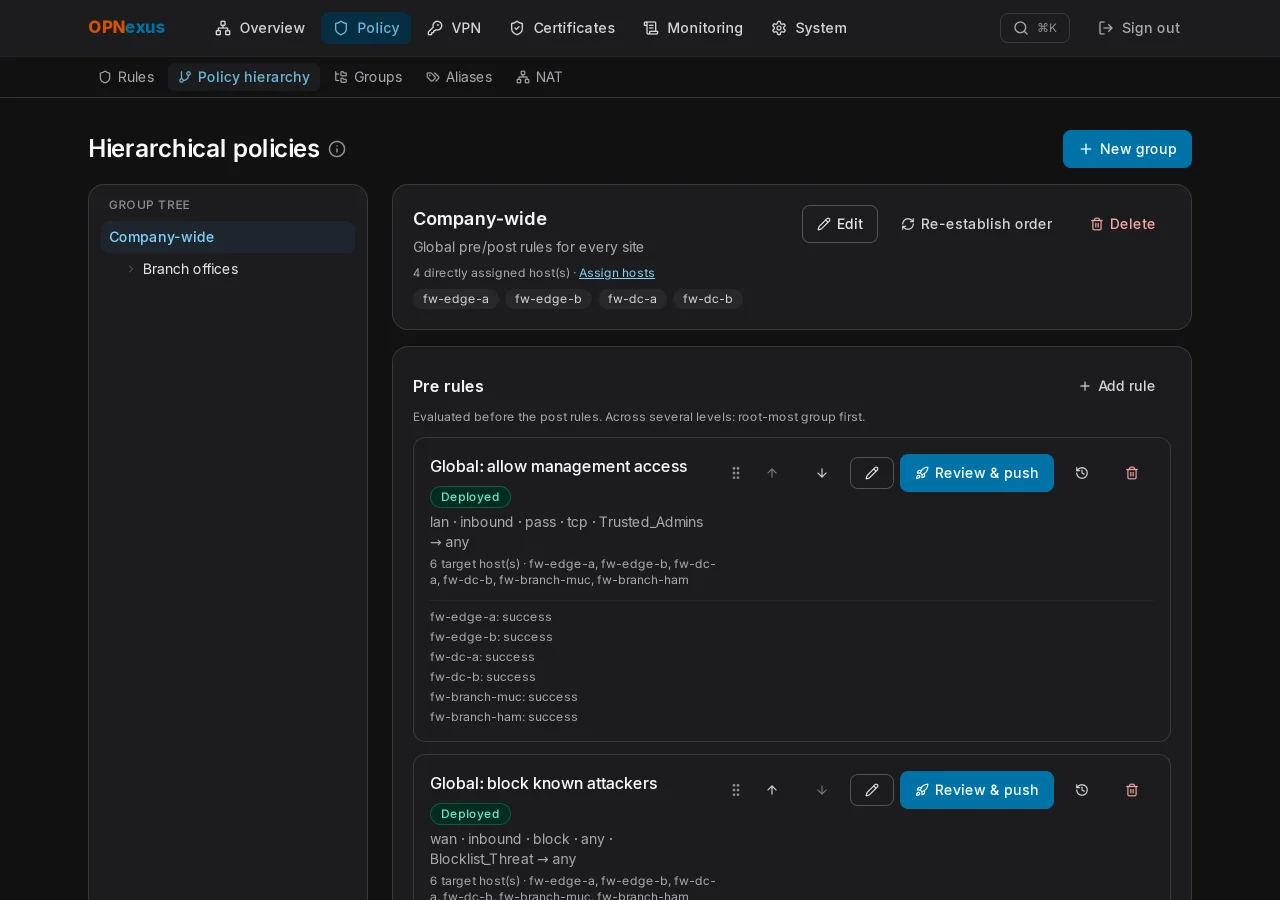The image size is (1280, 900).
Task: Move block known attackers rule up
Action: pyautogui.click(x=772, y=790)
